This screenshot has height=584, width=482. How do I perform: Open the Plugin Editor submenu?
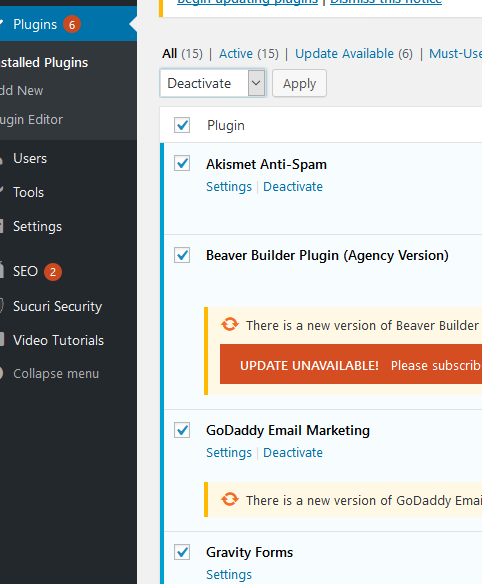(x=31, y=120)
